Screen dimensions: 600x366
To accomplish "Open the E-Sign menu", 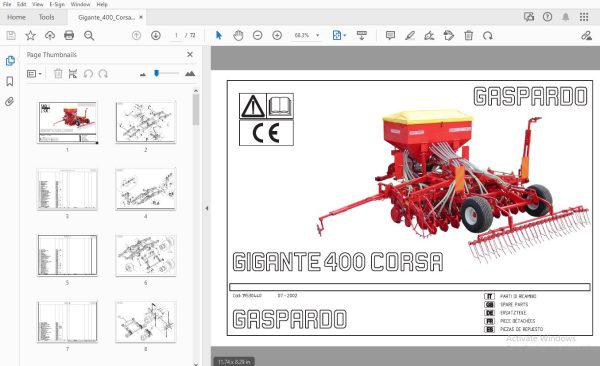I will [57, 4].
